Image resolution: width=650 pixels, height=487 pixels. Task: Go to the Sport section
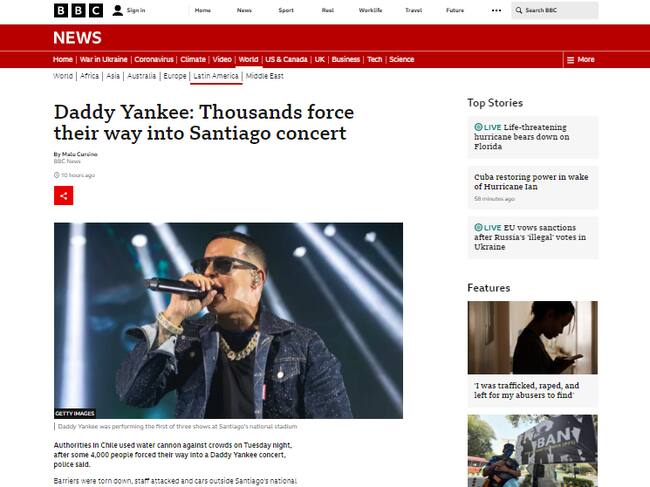point(286,10)
